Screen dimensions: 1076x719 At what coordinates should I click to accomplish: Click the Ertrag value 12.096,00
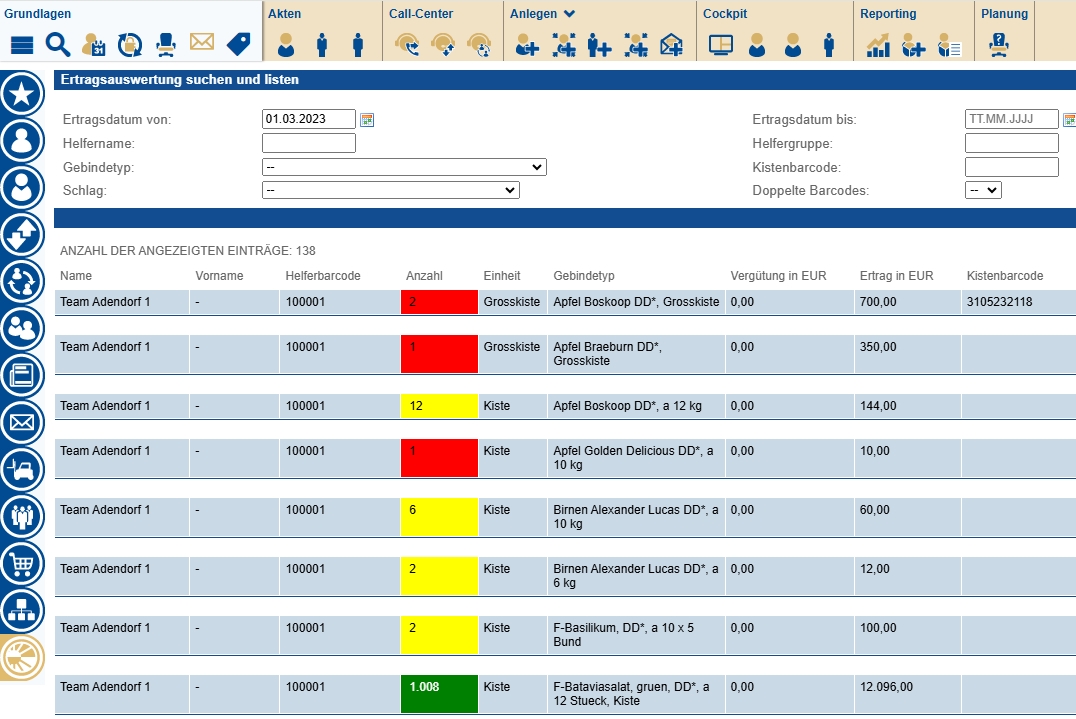[886, 687]
